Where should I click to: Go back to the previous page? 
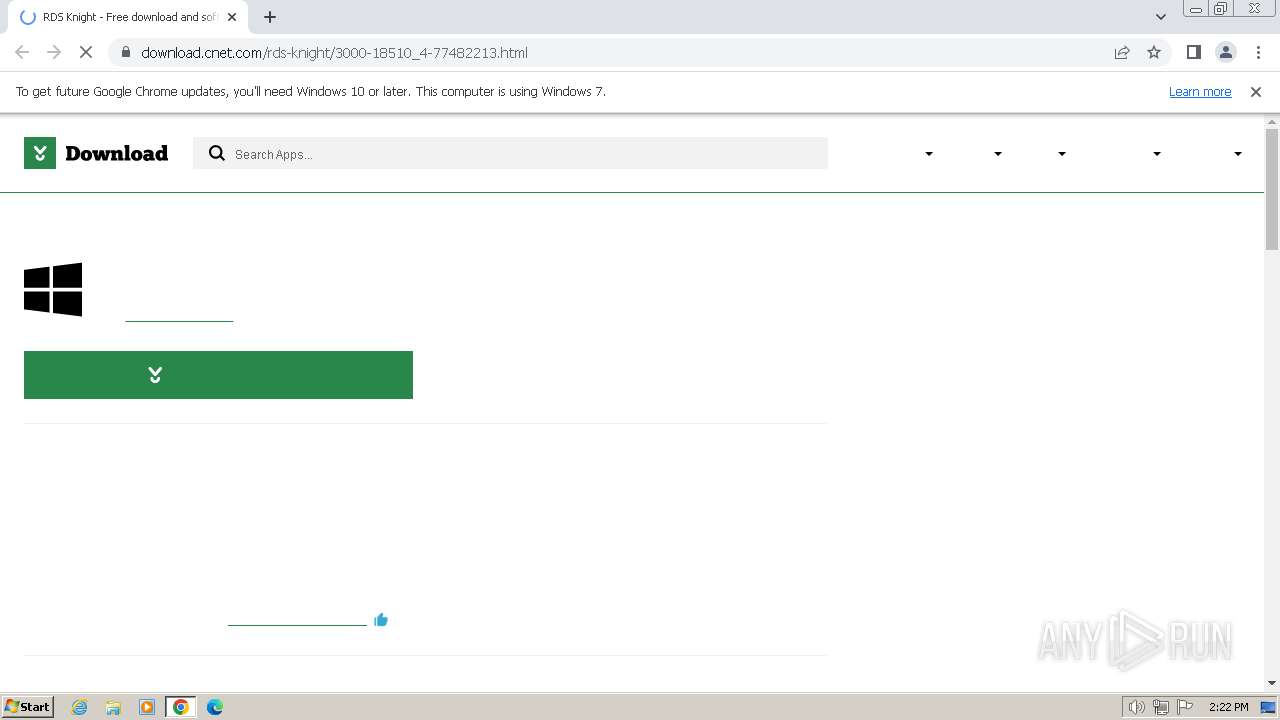22,52
